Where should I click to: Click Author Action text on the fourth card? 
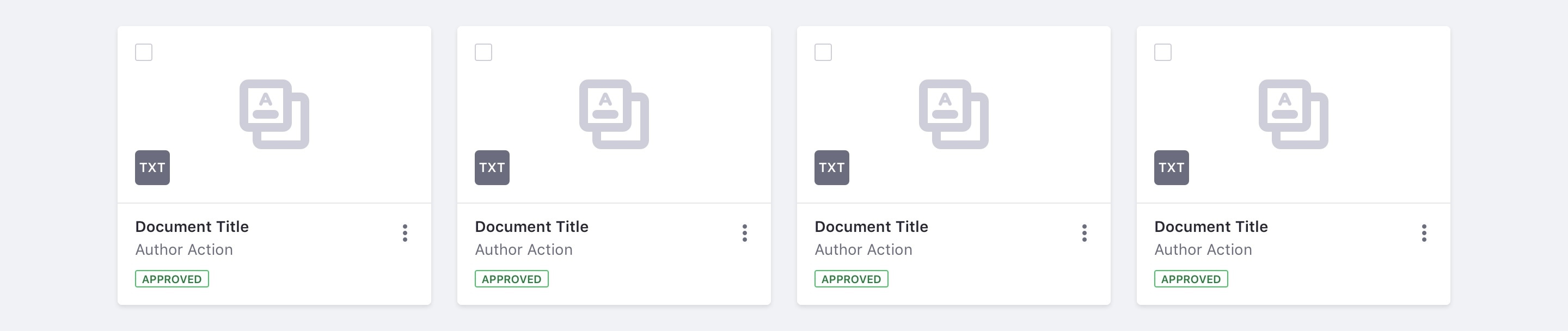pos(1203,250)
